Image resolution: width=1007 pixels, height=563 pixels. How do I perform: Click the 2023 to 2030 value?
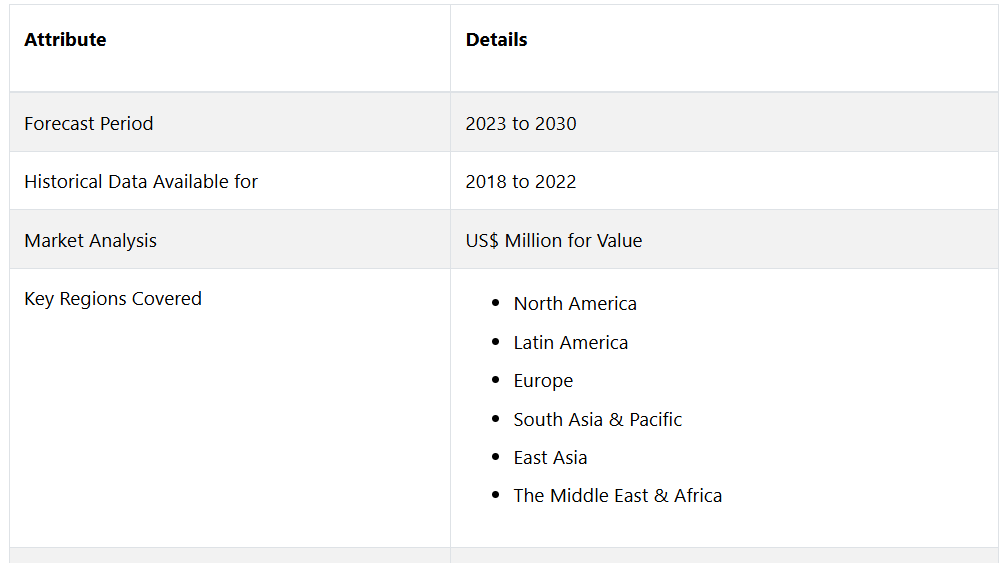pyautogui.click(x=521, y=123)
